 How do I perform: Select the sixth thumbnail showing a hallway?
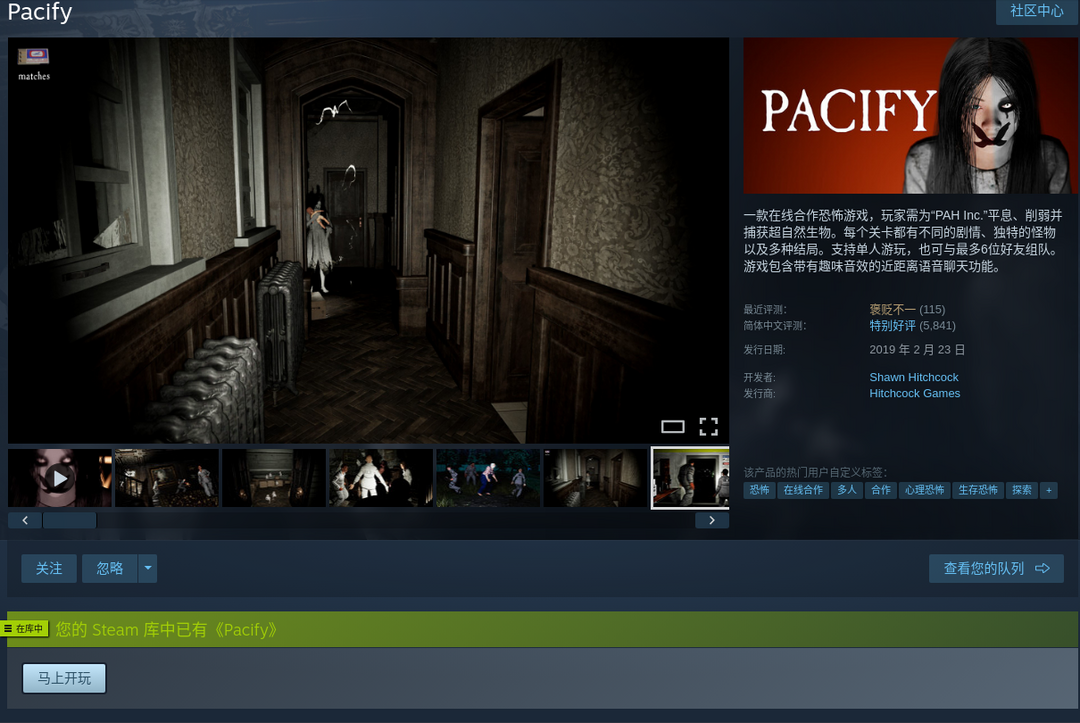tap(595, 478)
